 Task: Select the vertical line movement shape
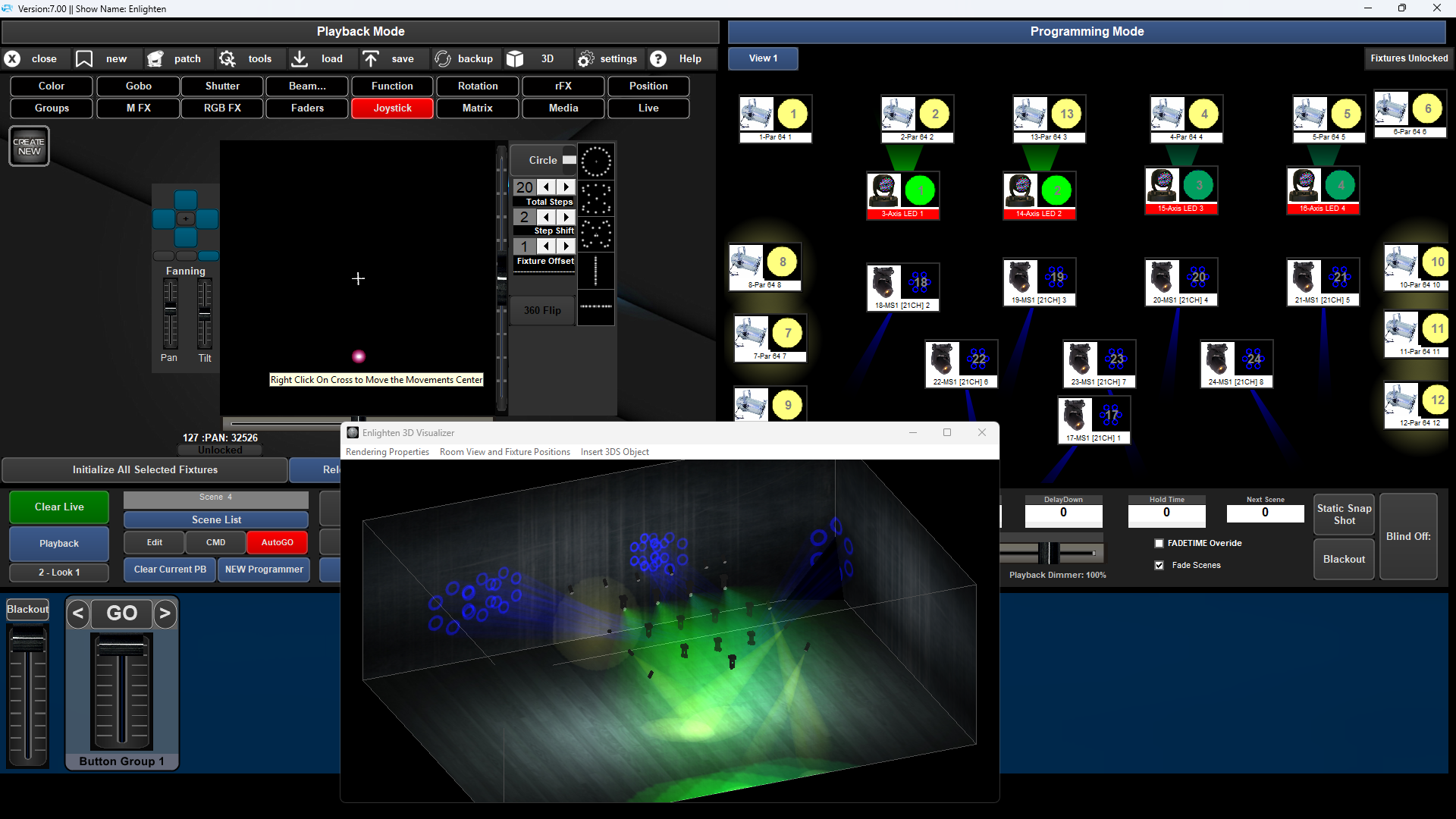(x=596, y=271)
